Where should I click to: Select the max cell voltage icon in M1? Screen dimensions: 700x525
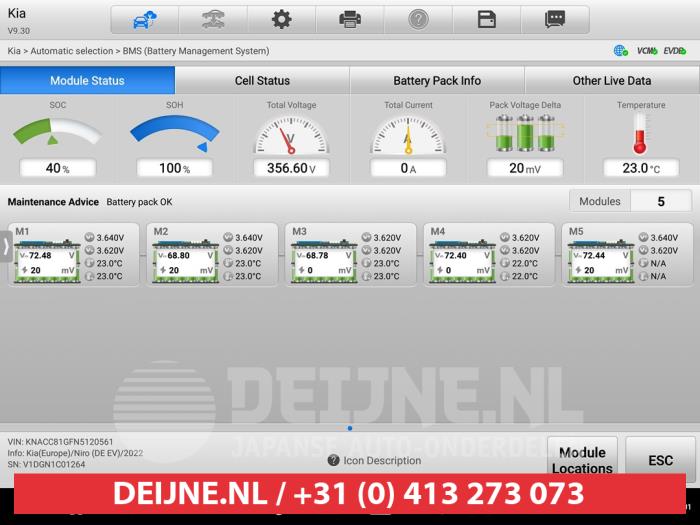coord(89,237)
